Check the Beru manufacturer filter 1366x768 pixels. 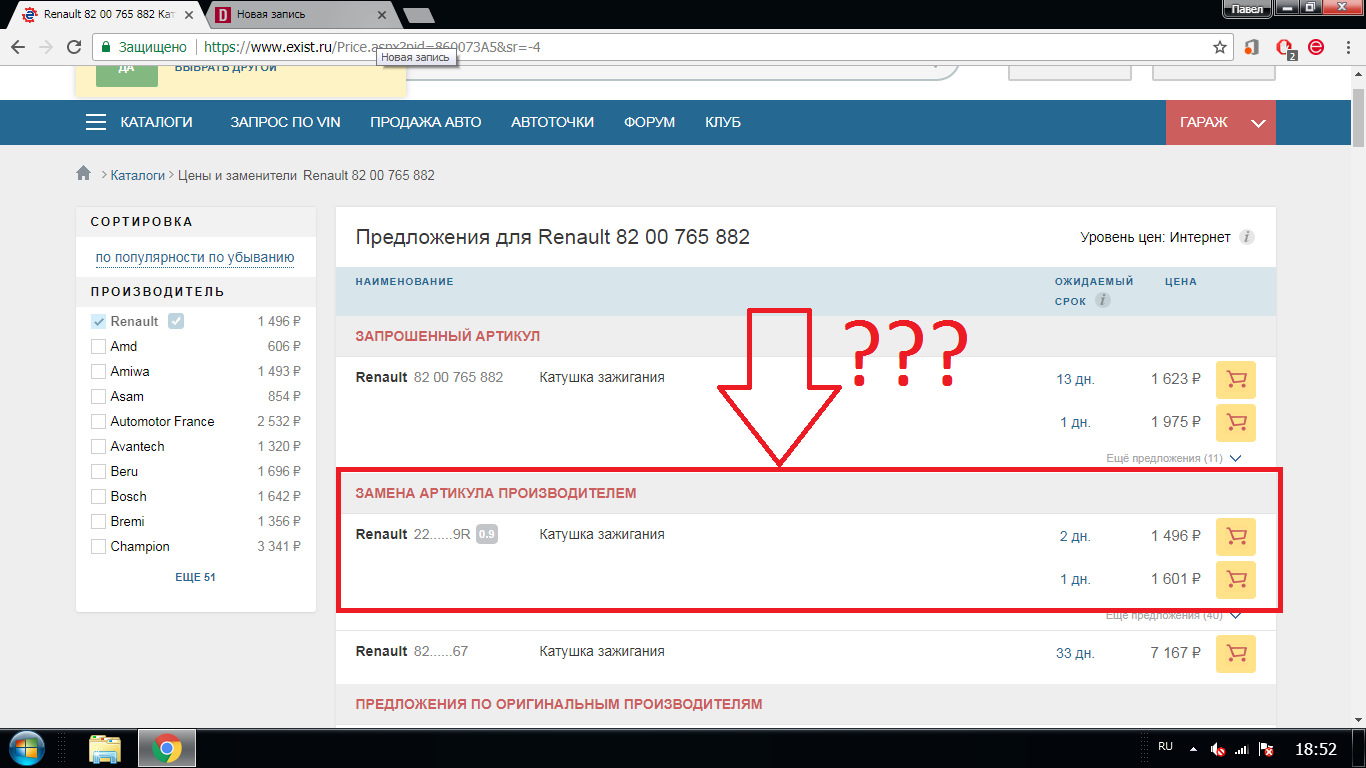pos(98,472)
